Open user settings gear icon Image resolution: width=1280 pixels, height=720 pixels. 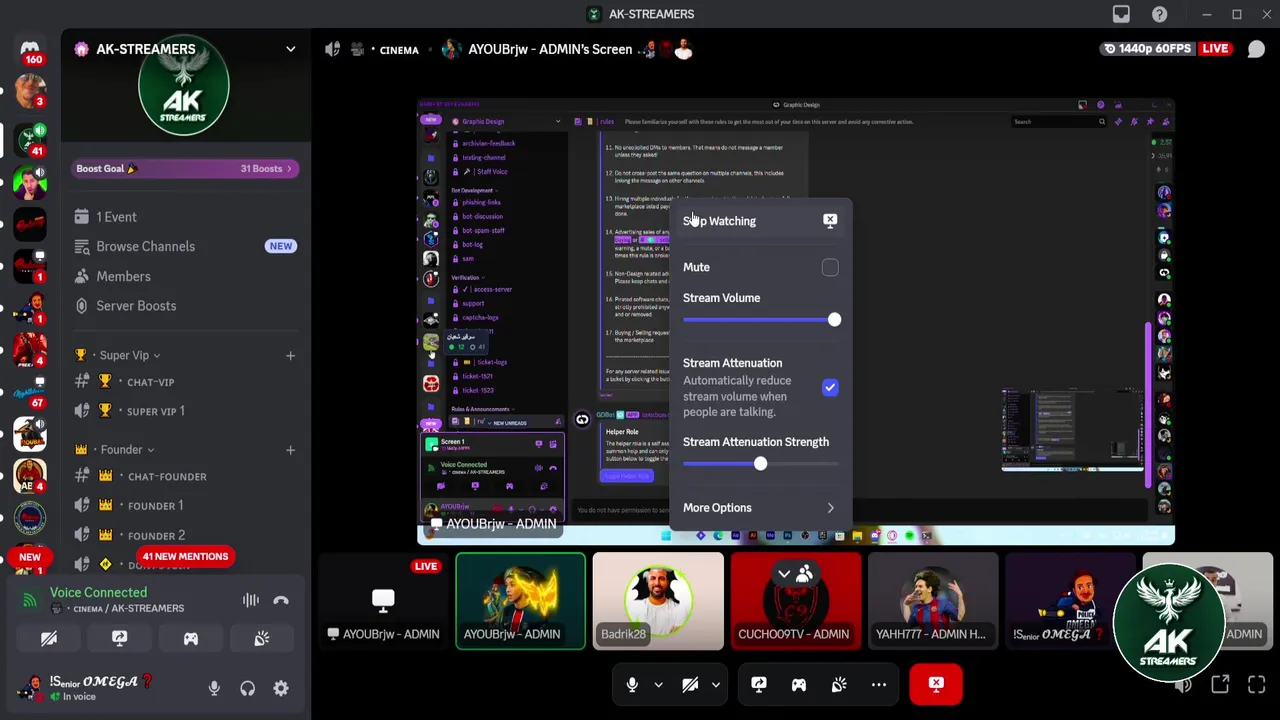tap(281, 688)
